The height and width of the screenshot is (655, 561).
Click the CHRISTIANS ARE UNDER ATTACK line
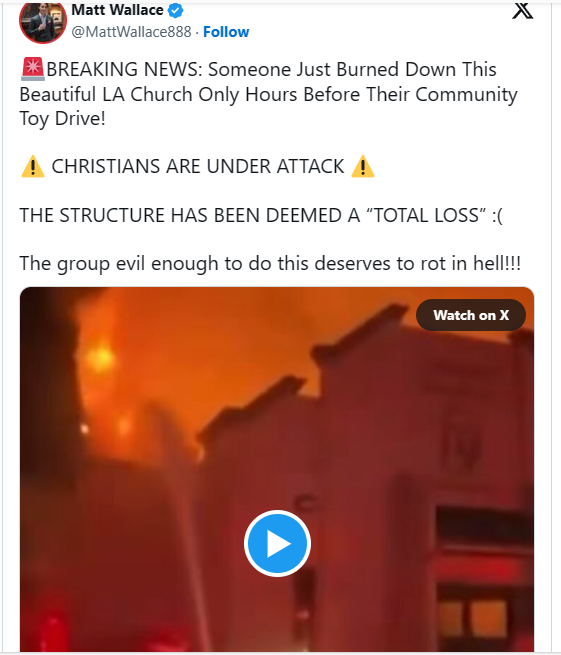[x=198, y=166]
